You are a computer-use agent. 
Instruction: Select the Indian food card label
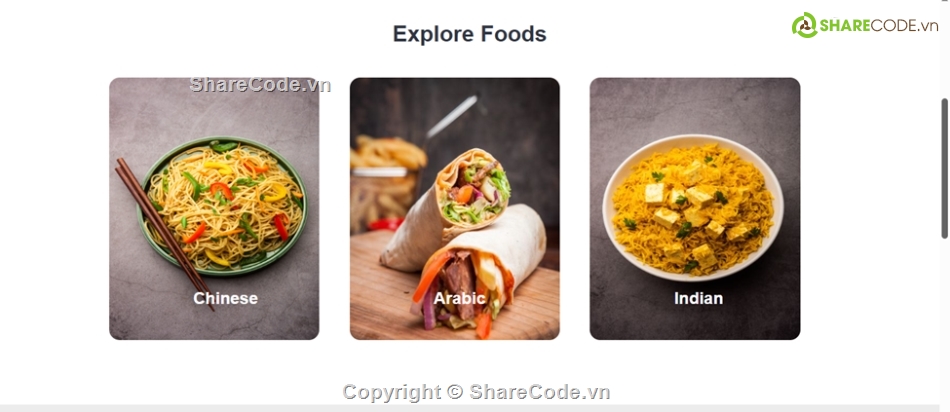(699, 298)
